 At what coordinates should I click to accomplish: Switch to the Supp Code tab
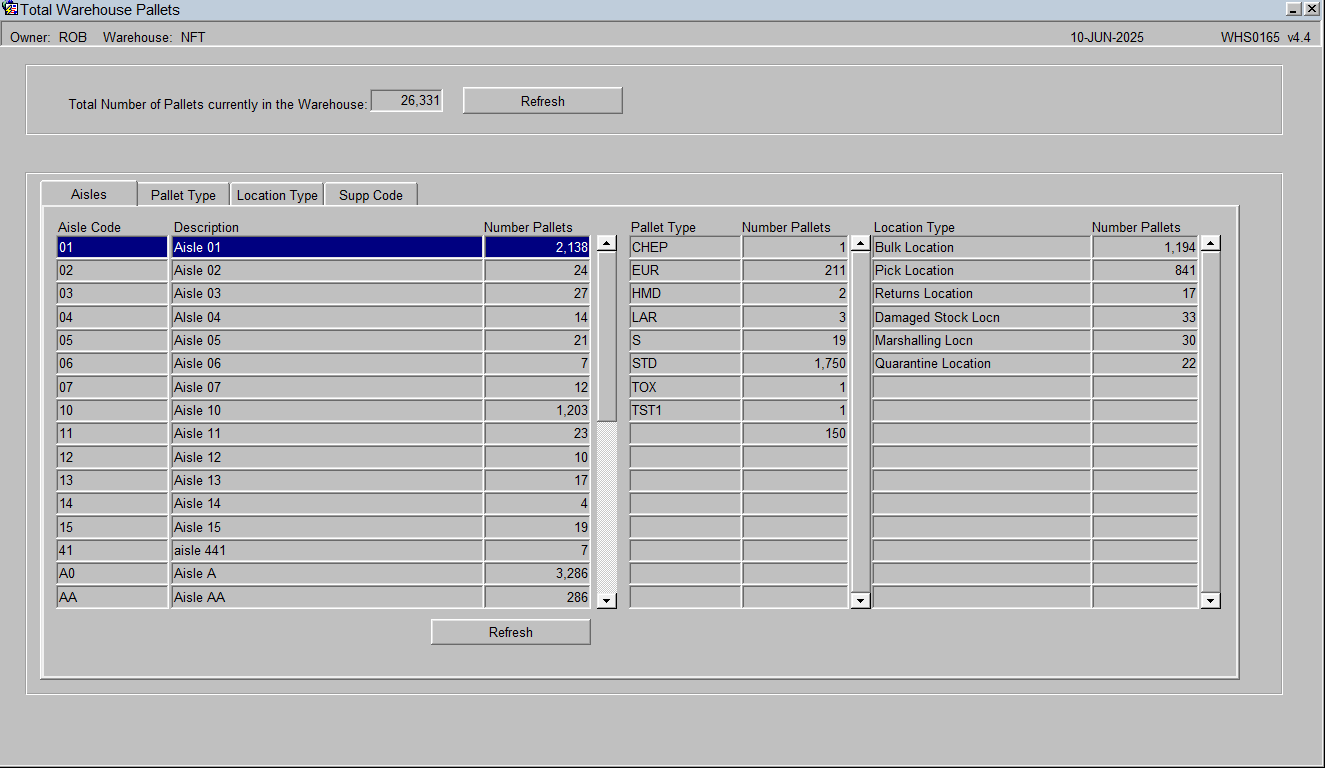click(x=371, y=195)
